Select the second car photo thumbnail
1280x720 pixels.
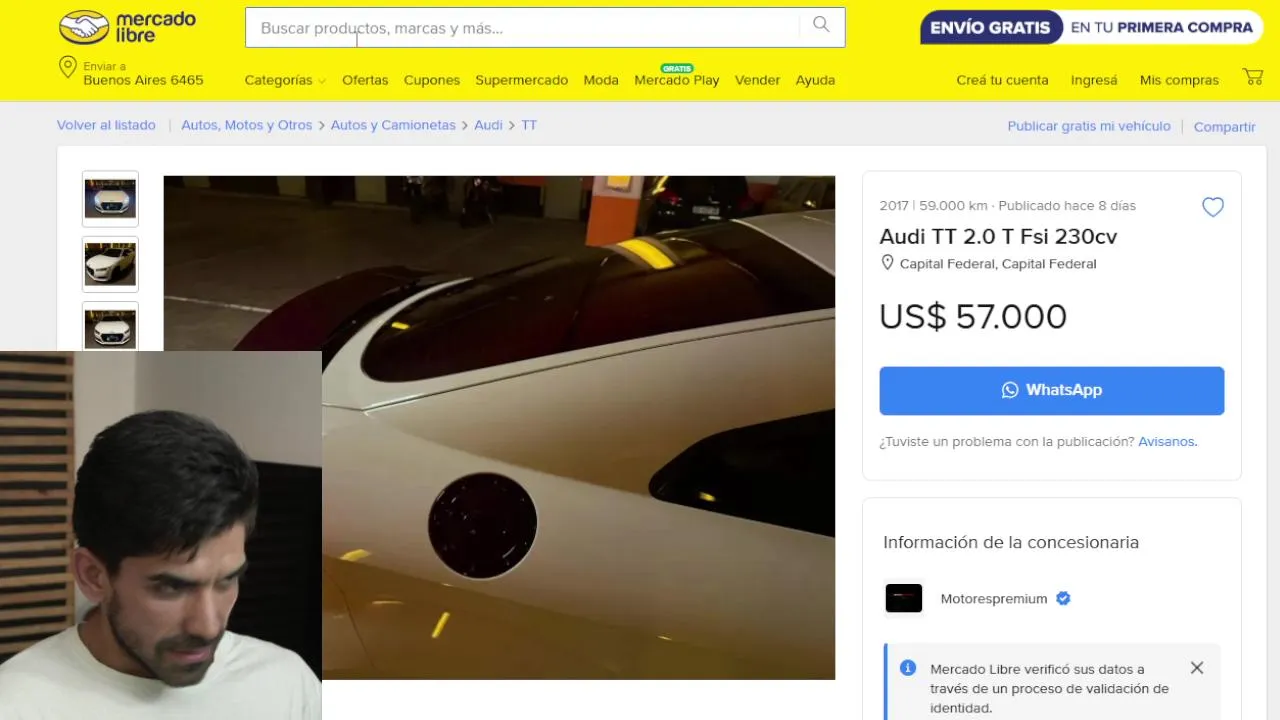click(110, 264)
